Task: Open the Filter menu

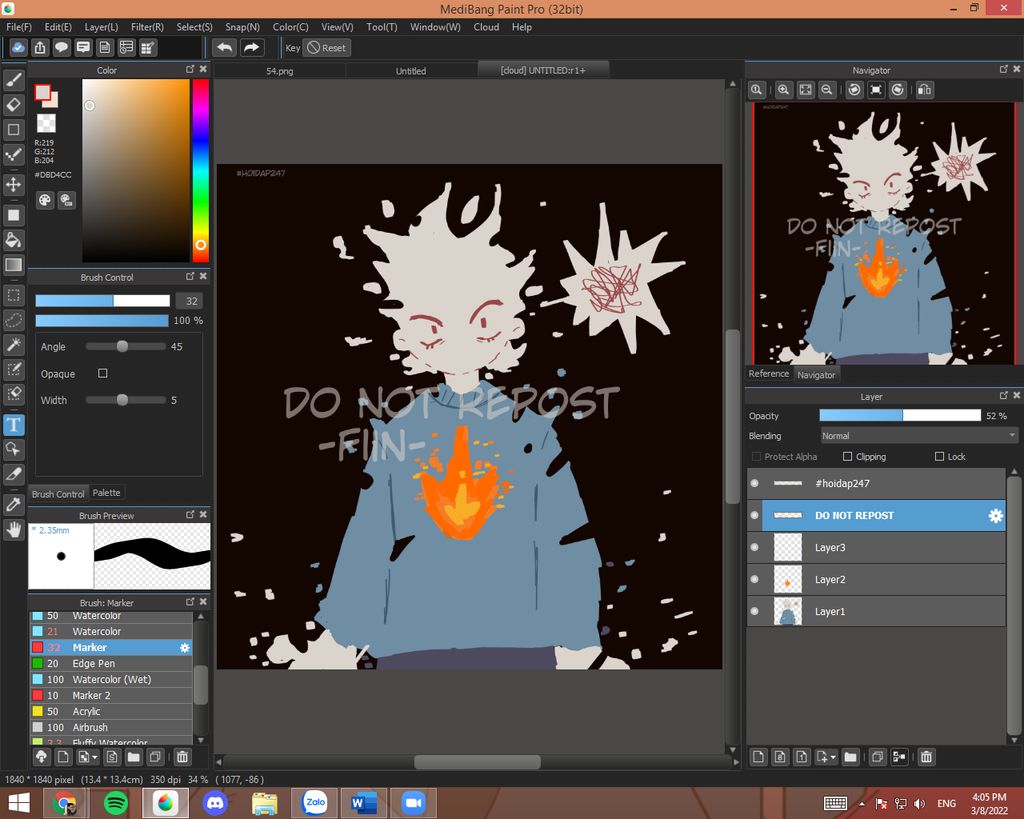Action: [x=147, y=27]
